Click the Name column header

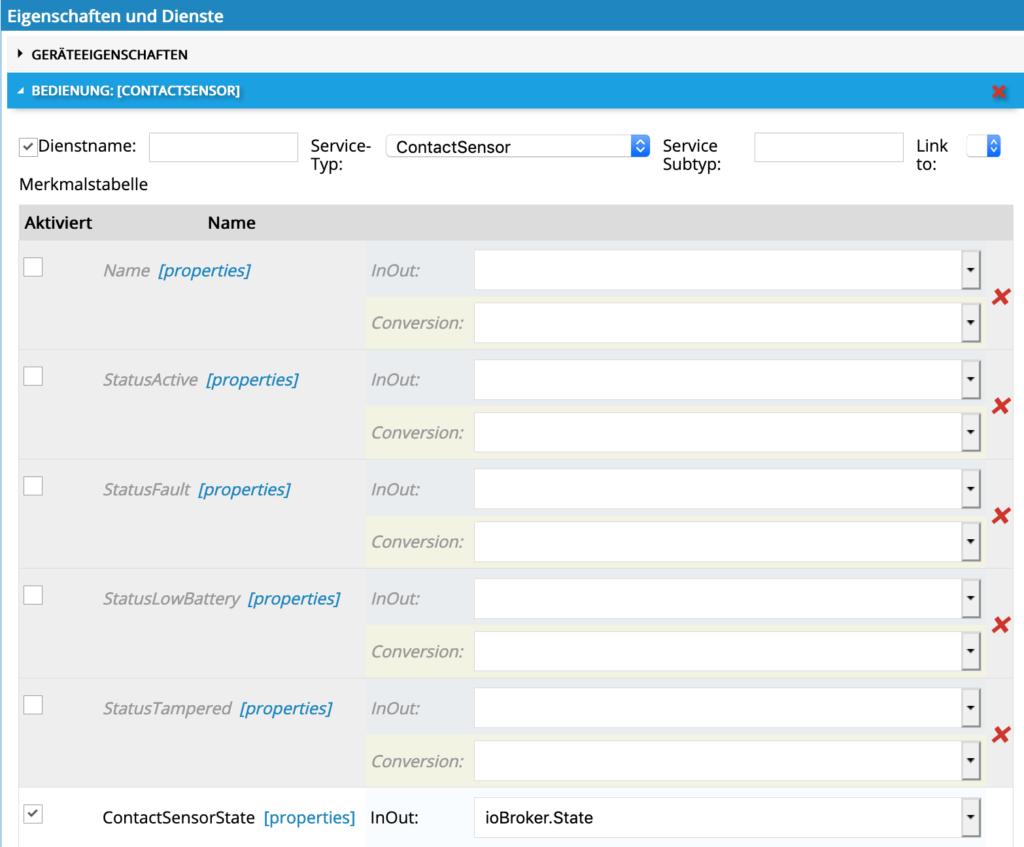(231, 223)
